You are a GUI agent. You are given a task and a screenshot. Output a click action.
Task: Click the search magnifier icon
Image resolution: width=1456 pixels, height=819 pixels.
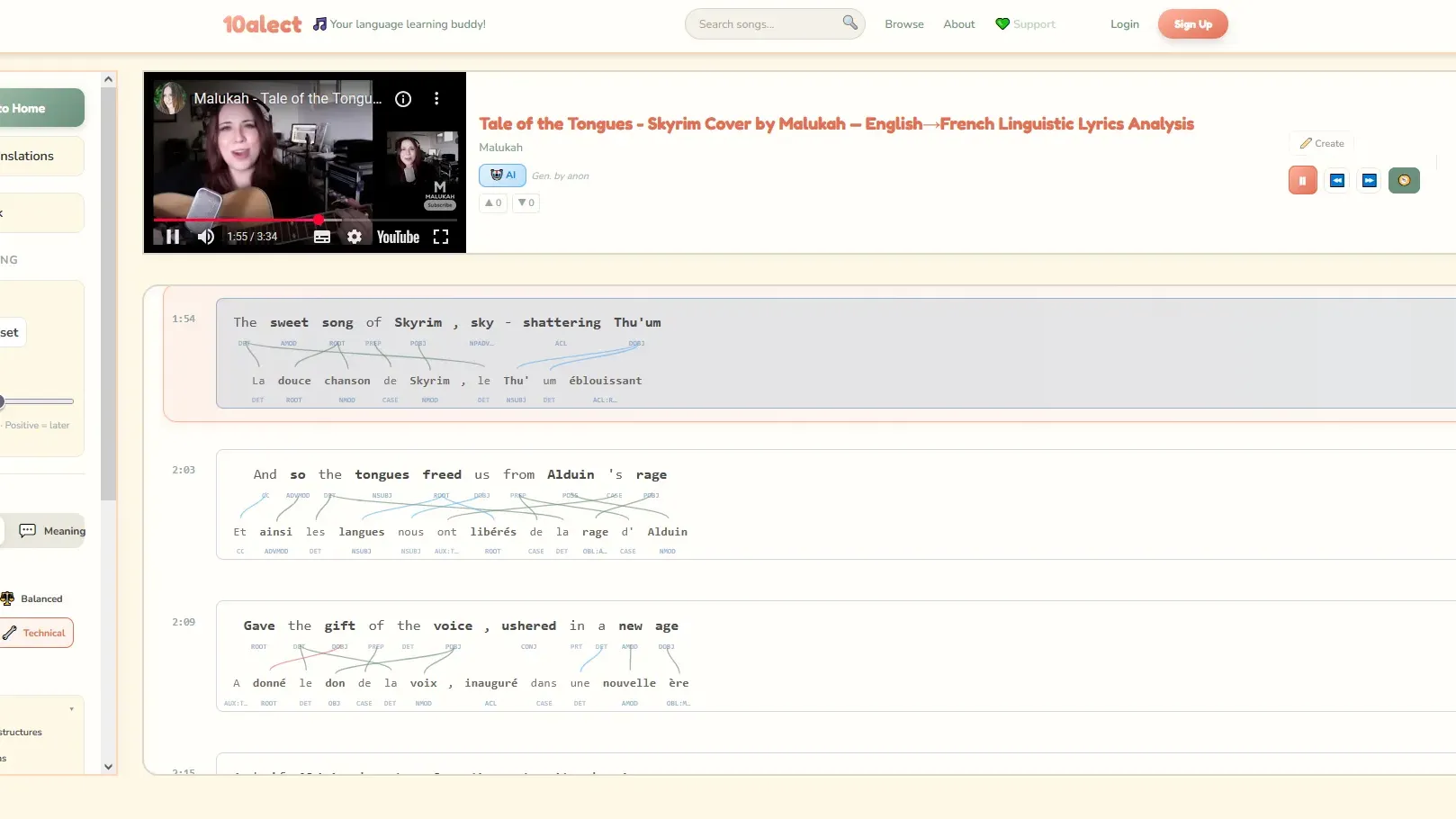848,22
